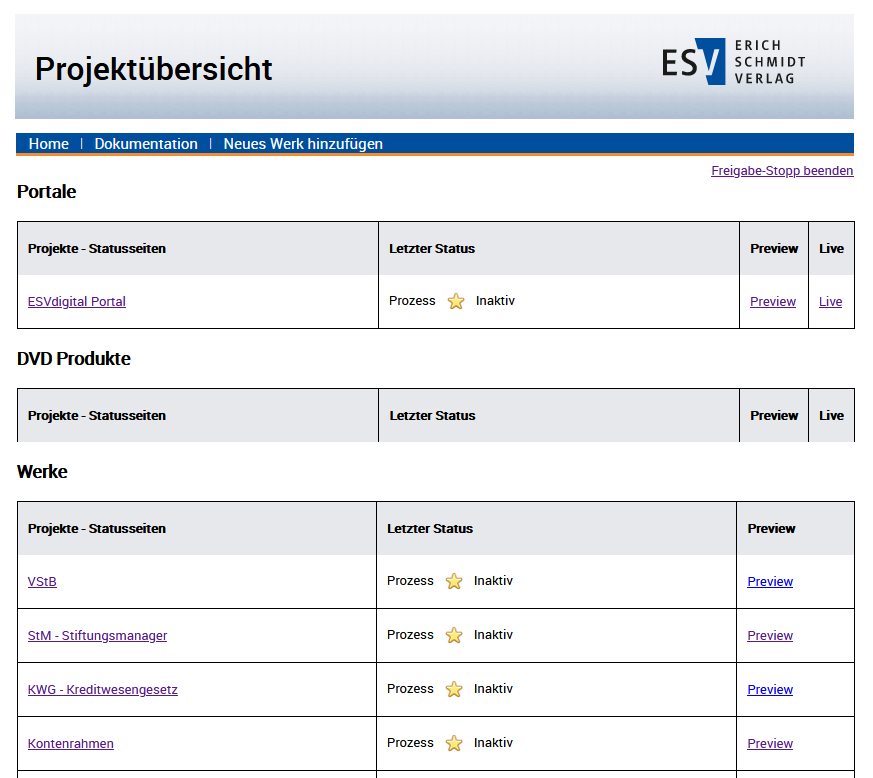The height and width of the screenshot is (778, 873).
Task: Open the Kontenrahmen project link
Action: [71, 743]
